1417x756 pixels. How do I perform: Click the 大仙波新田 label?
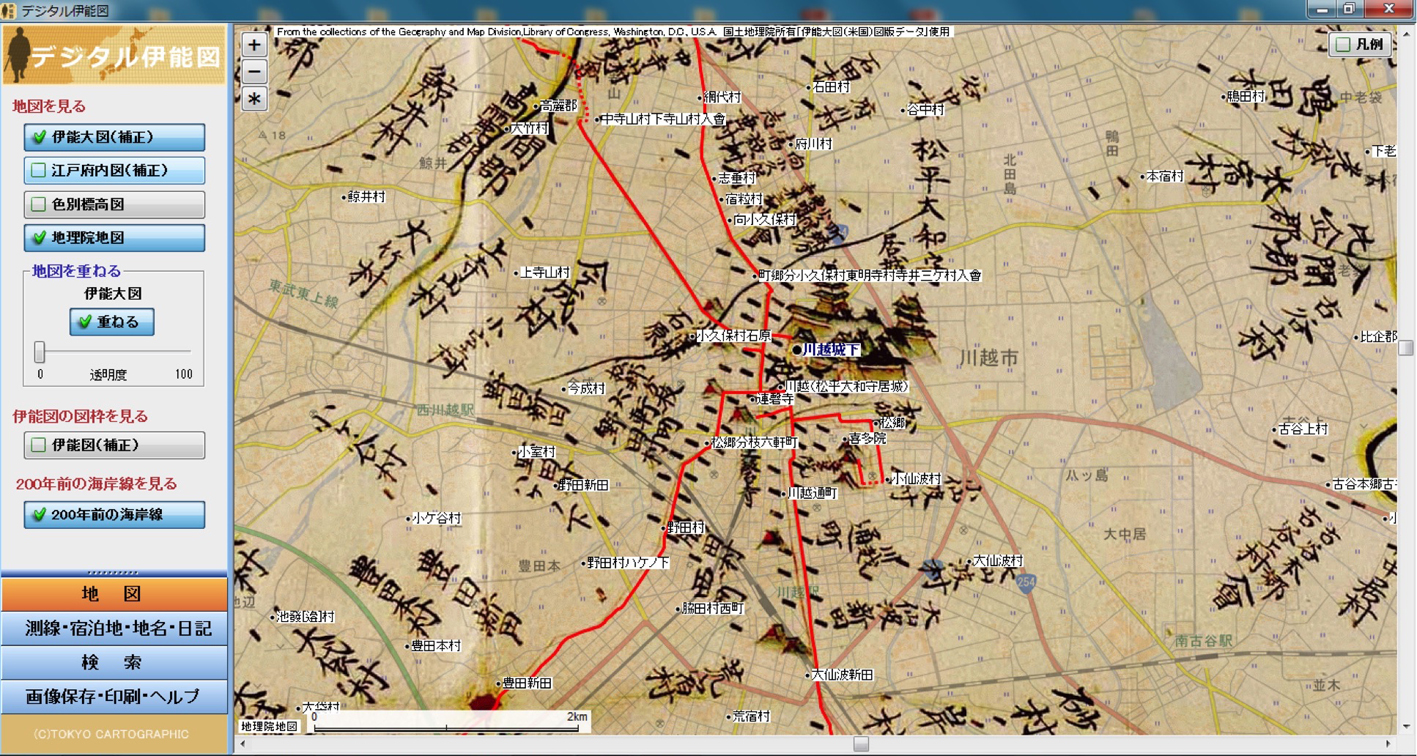[x=842, y=675]
